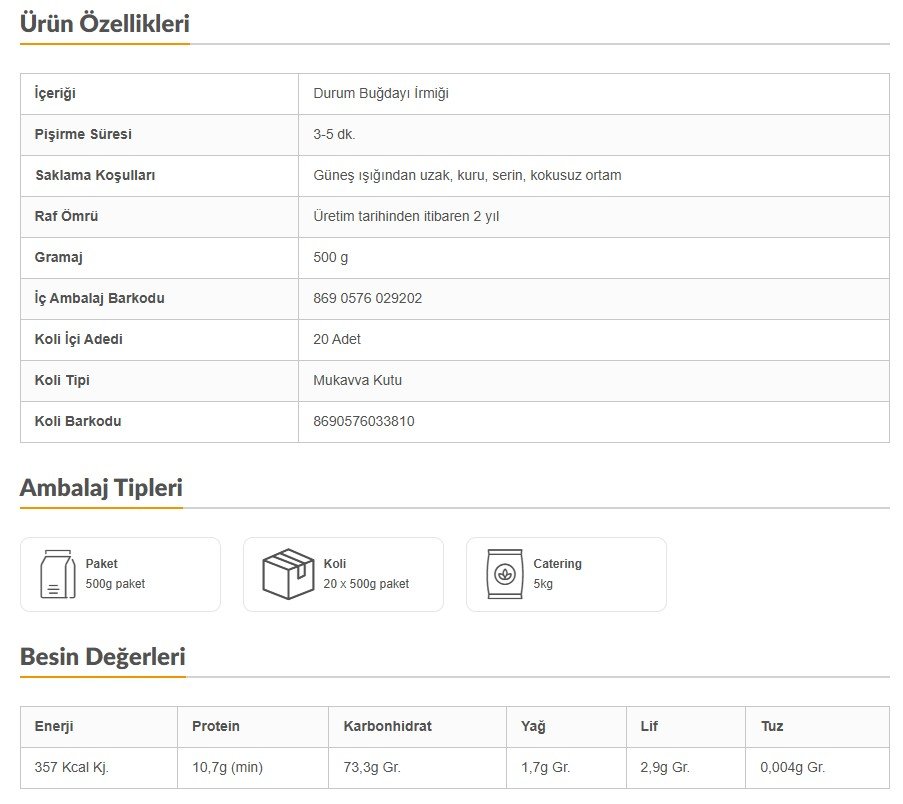Click the Mukavva Kutu box type value
This screenshot has height=804, width=903.
[x=357, y=380]
